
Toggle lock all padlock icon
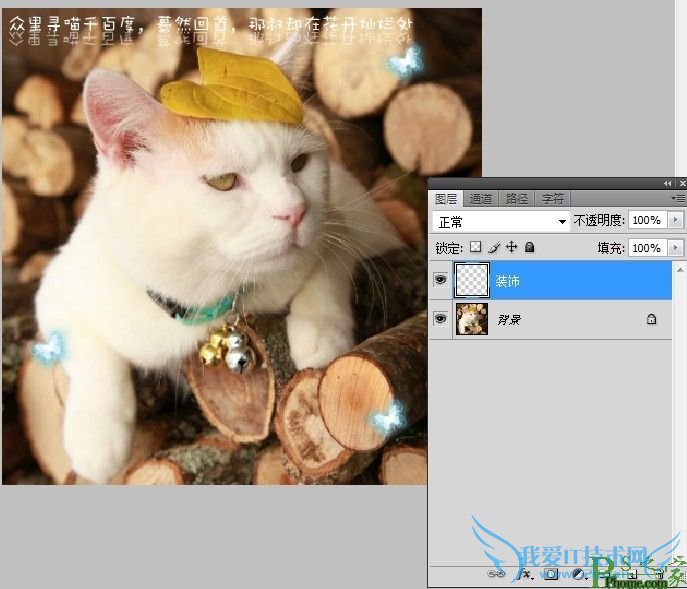tap(529, 248)
